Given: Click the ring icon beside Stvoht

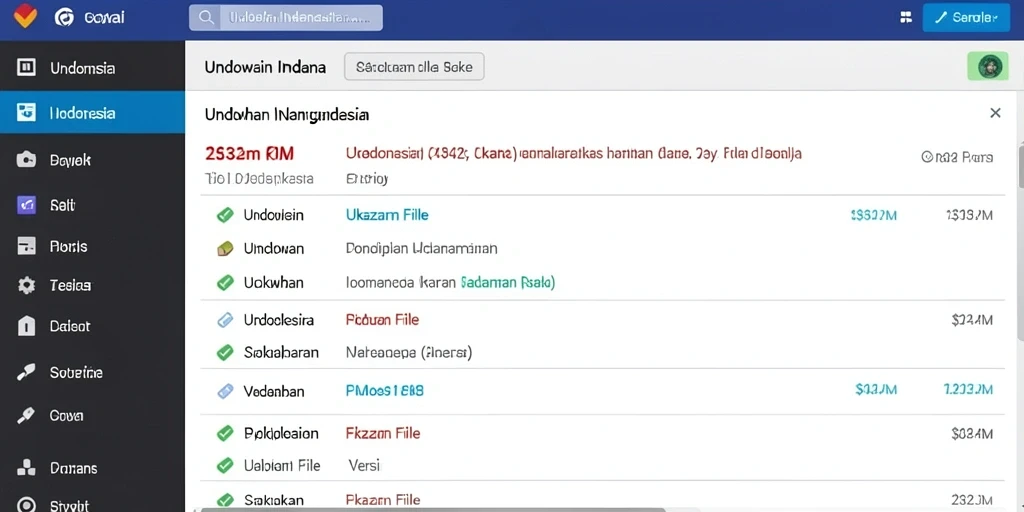Looking at the screenshot, I should [x=26, y=504].
